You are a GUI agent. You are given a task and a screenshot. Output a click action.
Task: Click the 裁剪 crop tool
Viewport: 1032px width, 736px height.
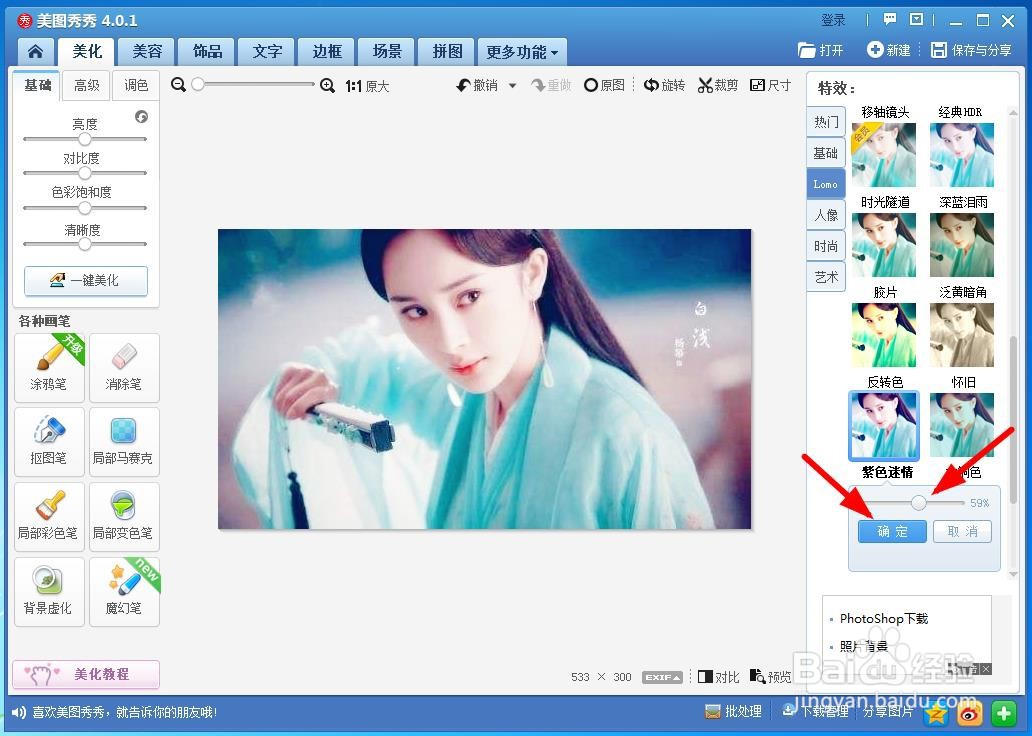(x=718, y=86)
